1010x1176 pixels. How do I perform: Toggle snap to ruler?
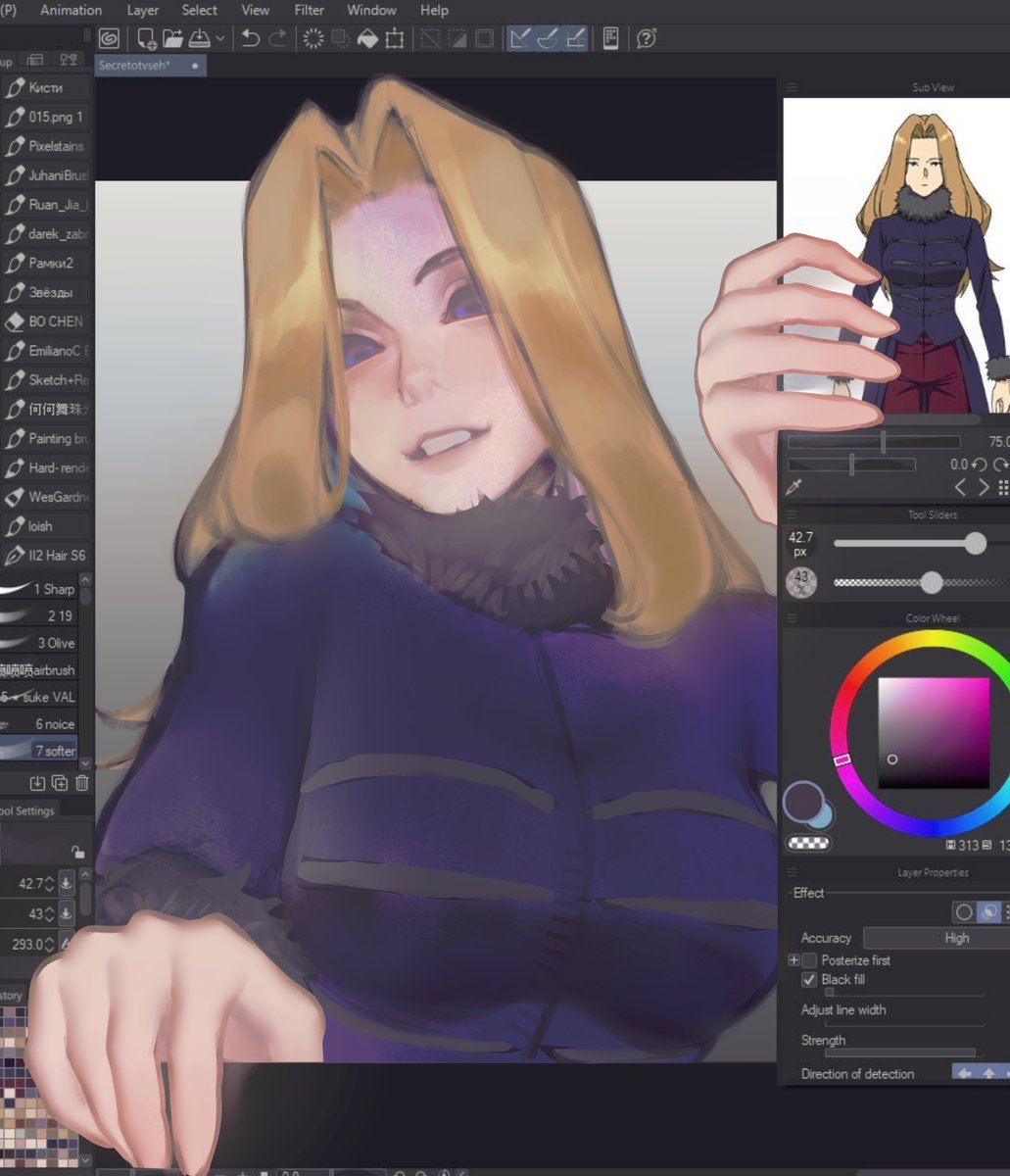tap(520, 39)
